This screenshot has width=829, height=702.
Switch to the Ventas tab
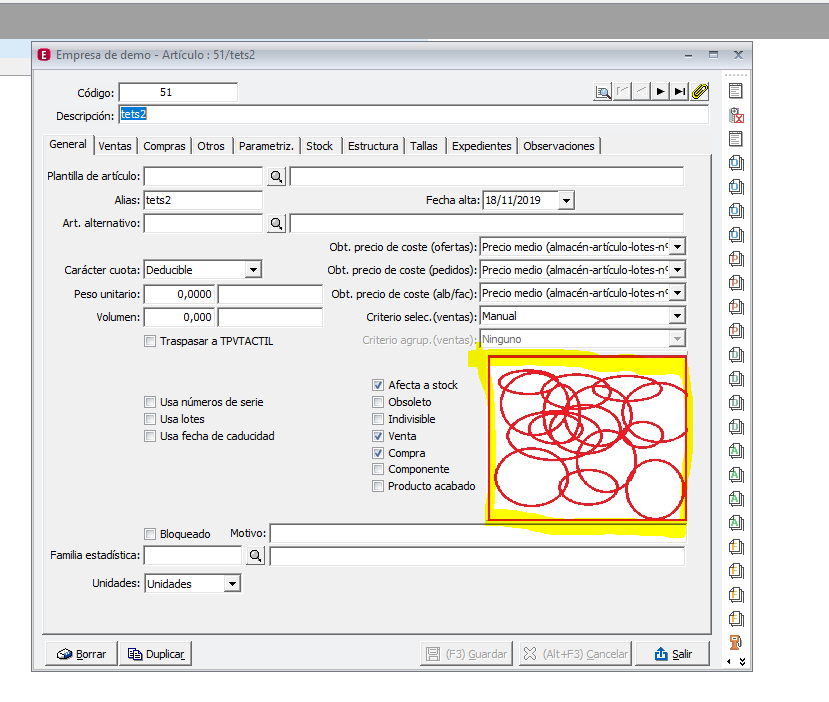click(x=115, y=146)
